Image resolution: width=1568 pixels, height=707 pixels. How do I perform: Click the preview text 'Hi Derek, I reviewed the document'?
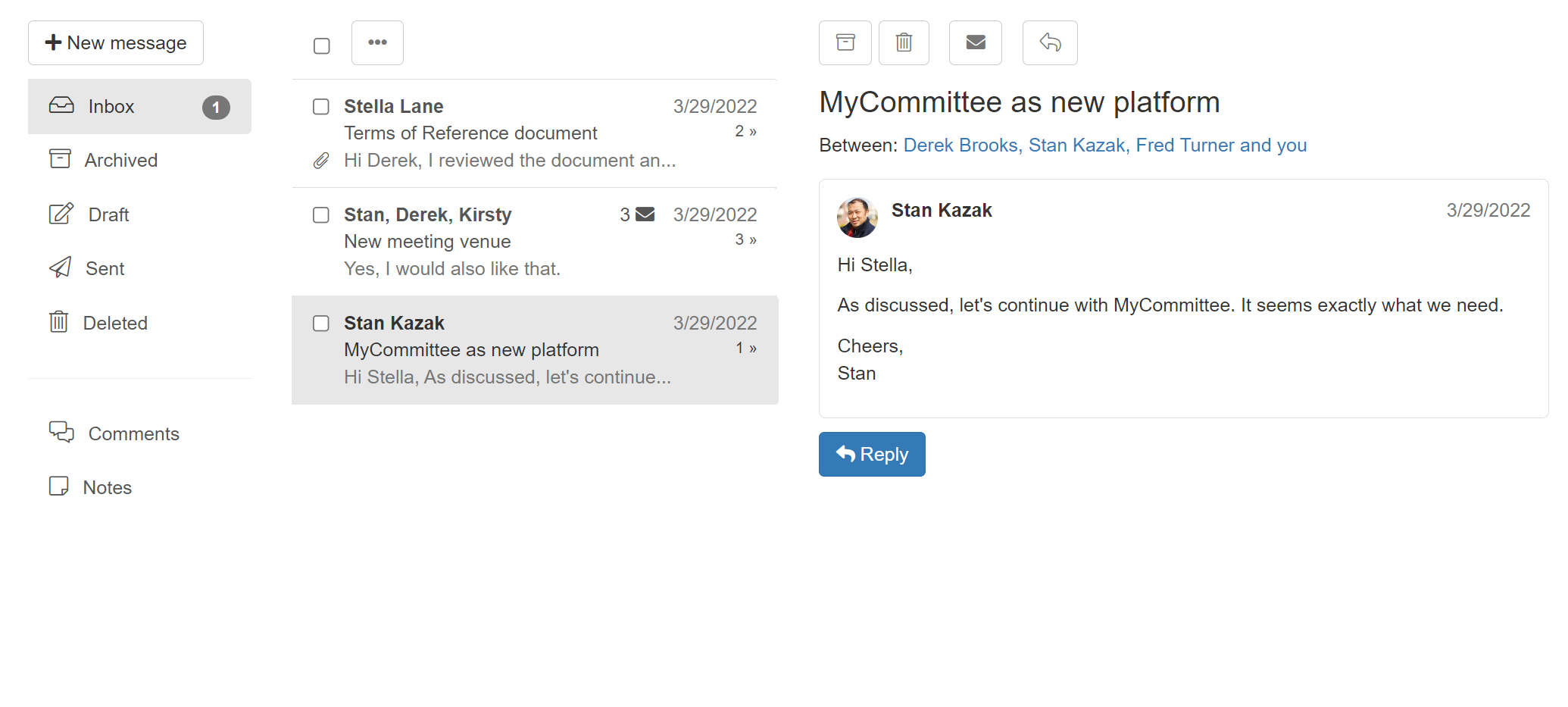point(510,160)
